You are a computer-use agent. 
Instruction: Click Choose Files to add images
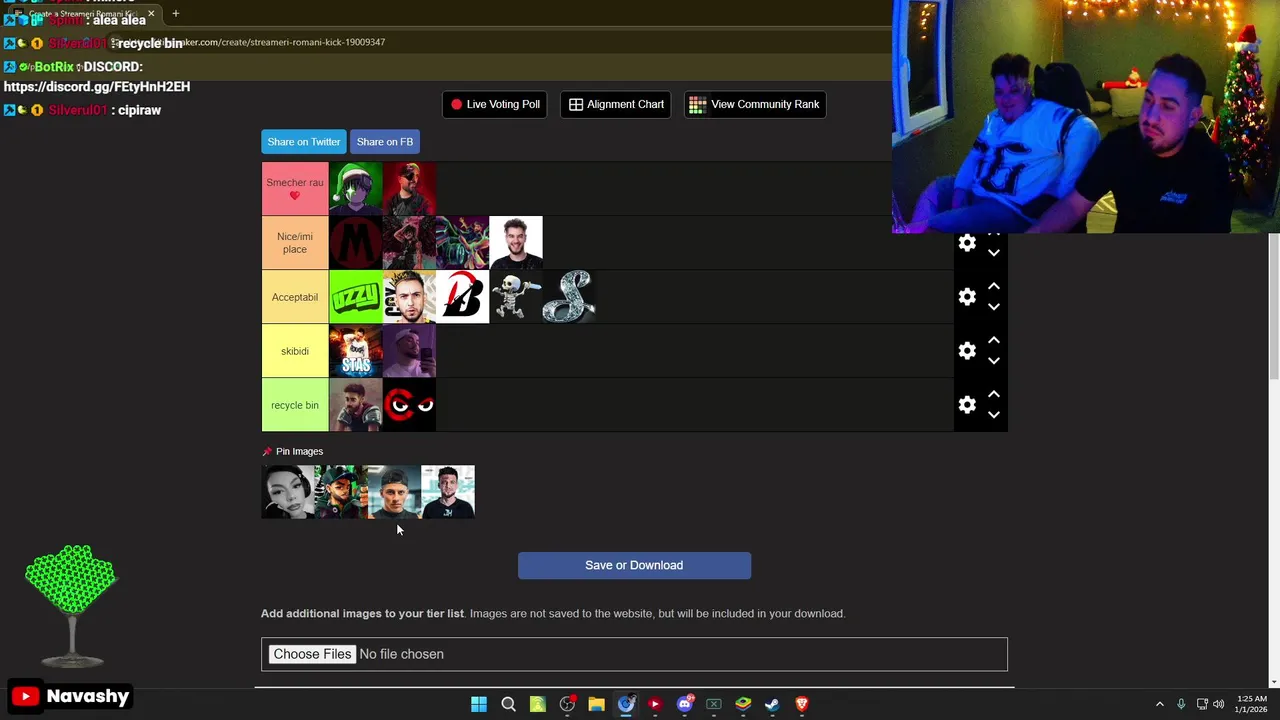312,654
